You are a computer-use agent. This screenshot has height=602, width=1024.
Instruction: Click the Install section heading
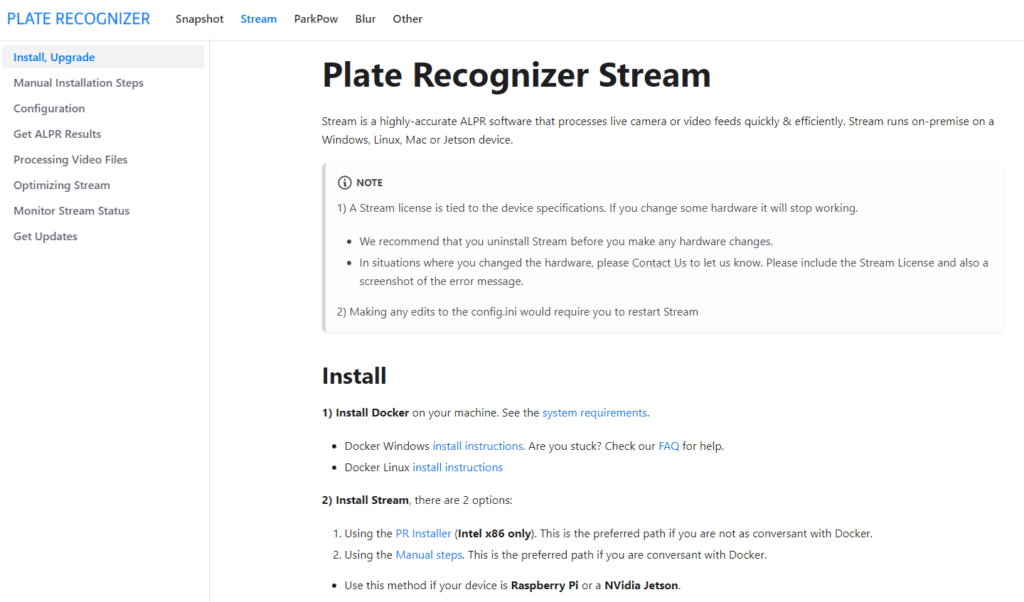[354, 376]
